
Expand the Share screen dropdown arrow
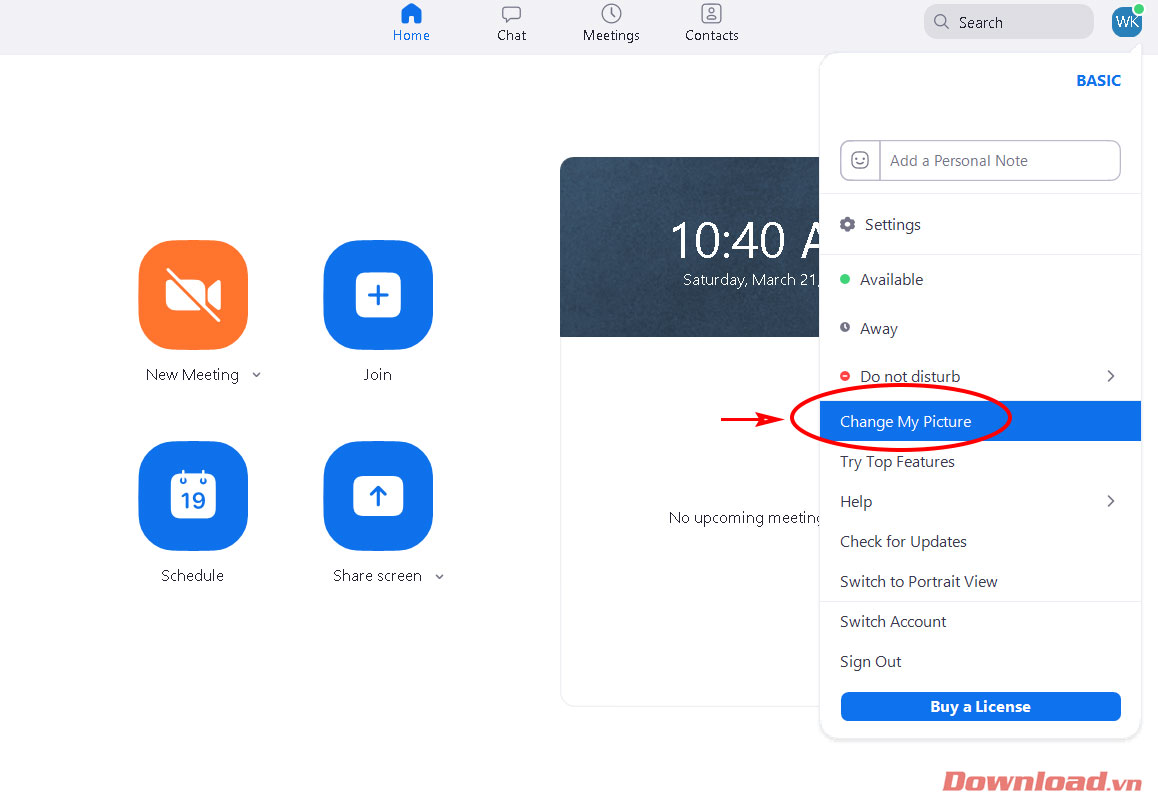coord(440,576)
